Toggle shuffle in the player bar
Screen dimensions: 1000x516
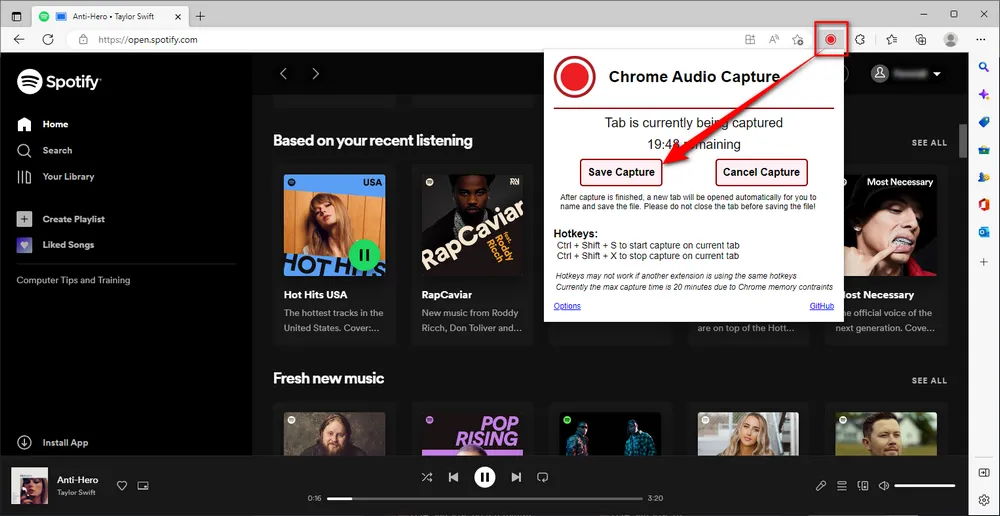pos(427,478)
